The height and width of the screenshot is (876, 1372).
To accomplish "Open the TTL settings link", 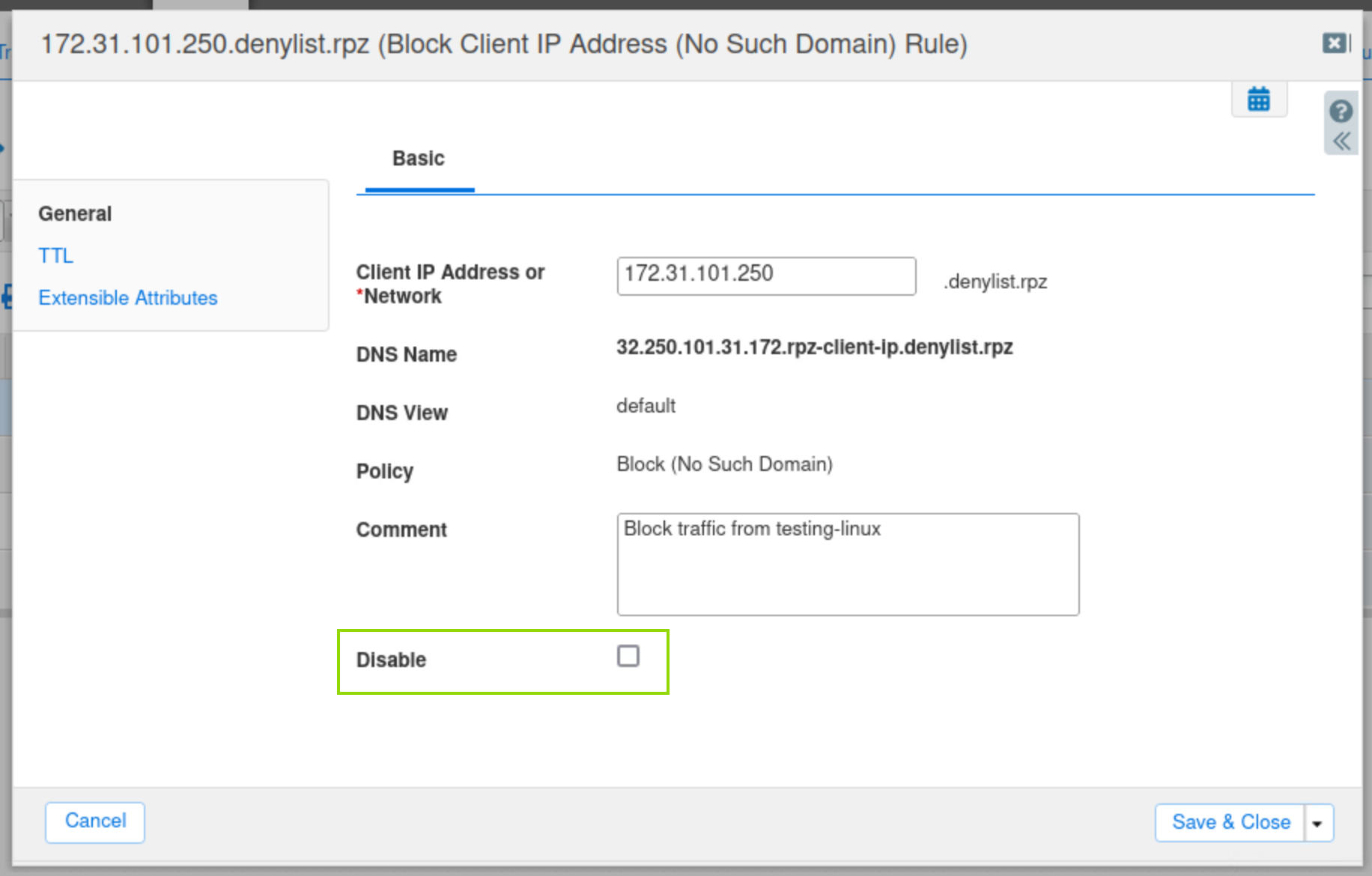I will tap(55, 256).
